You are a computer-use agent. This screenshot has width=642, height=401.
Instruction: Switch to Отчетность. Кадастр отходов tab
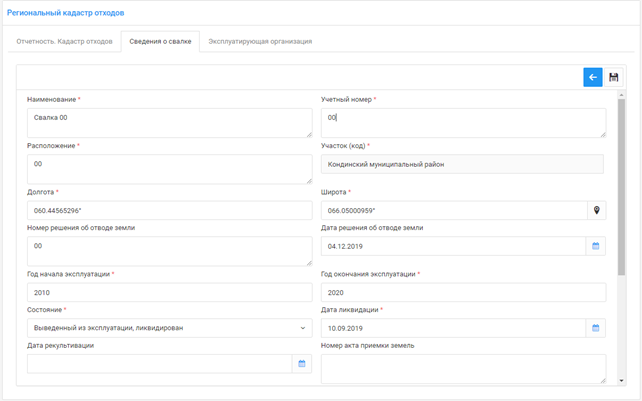click(64, 42)
